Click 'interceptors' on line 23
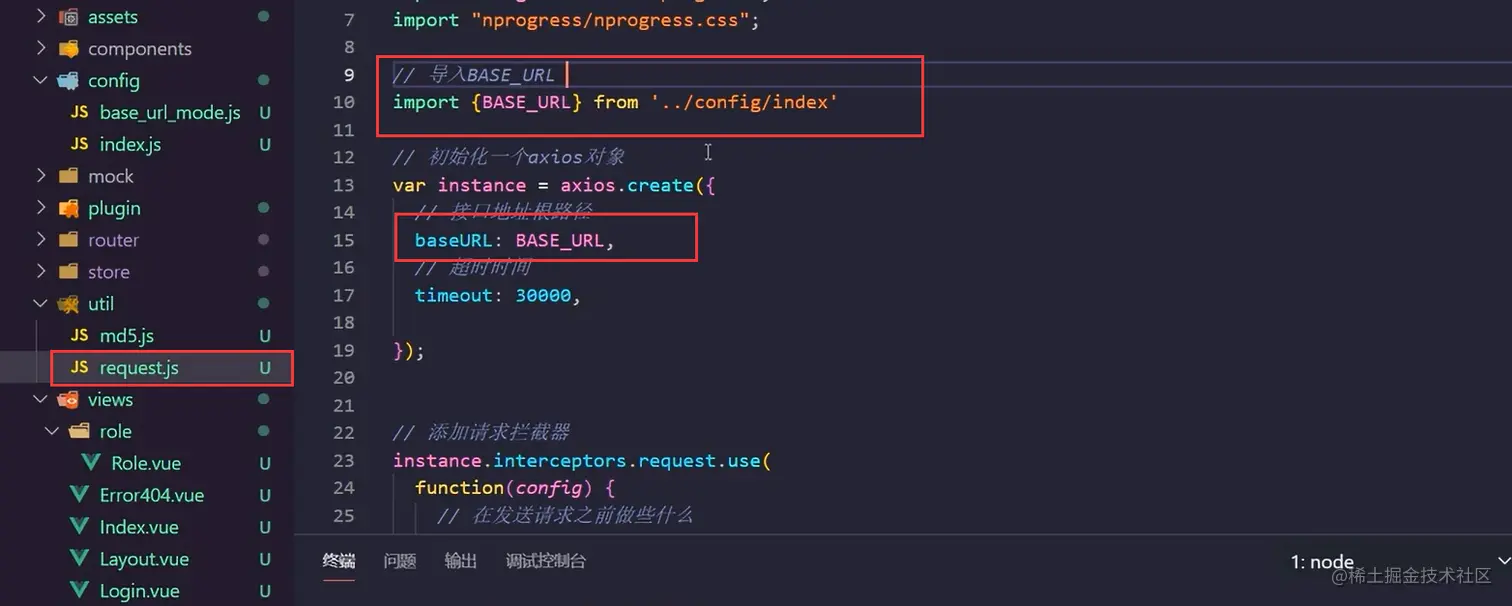 pyautogui.click(x=560, y=460)
